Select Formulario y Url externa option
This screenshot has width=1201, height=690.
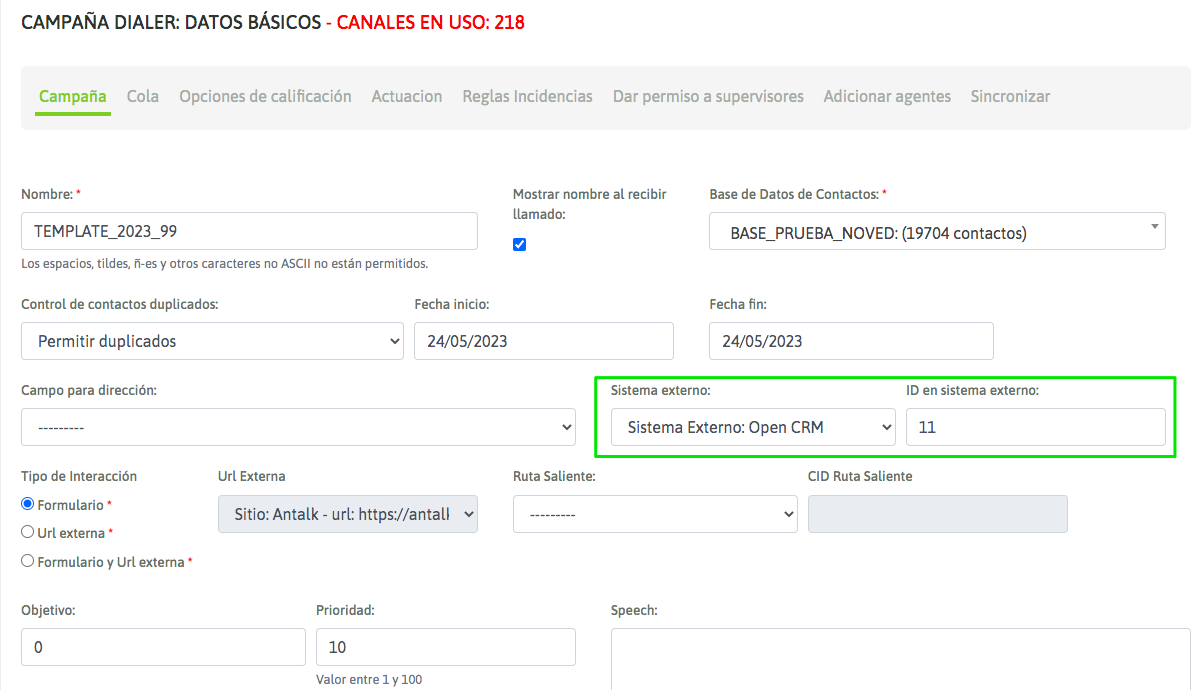28,561
